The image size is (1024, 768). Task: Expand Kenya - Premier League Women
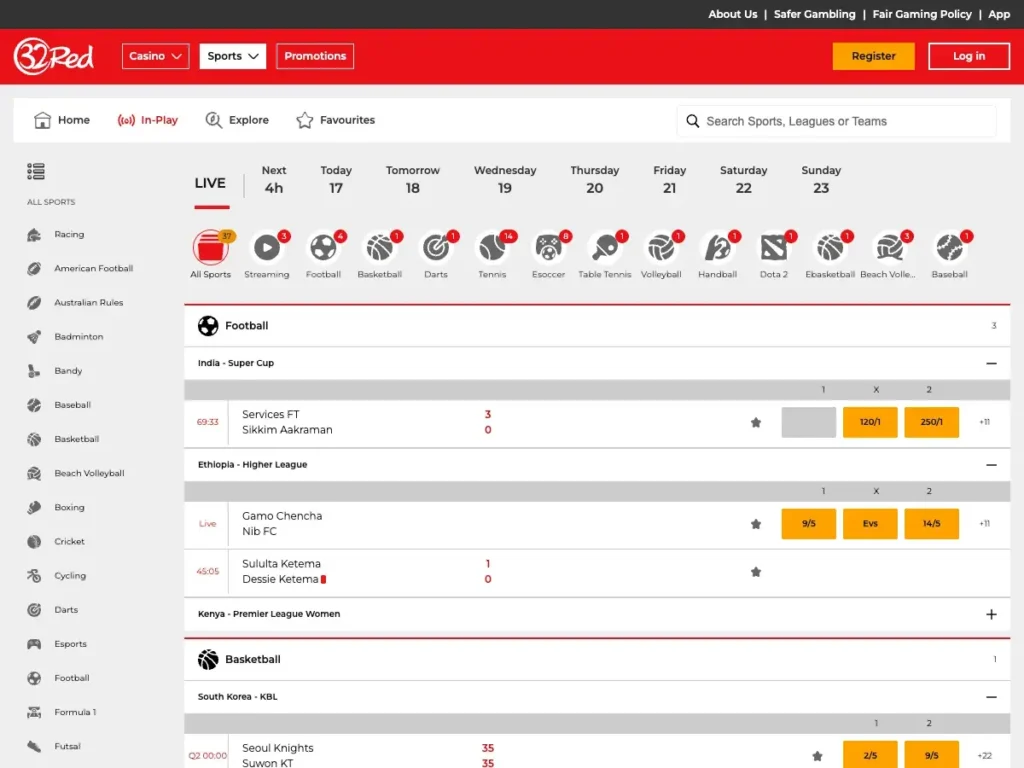click(991, 614)
